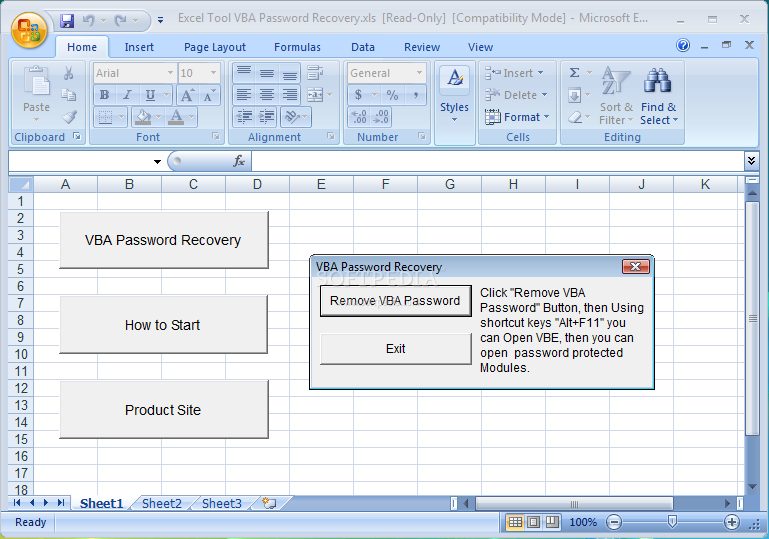Click the VBA Password Recovery sheet button

[x=164, y=240]
